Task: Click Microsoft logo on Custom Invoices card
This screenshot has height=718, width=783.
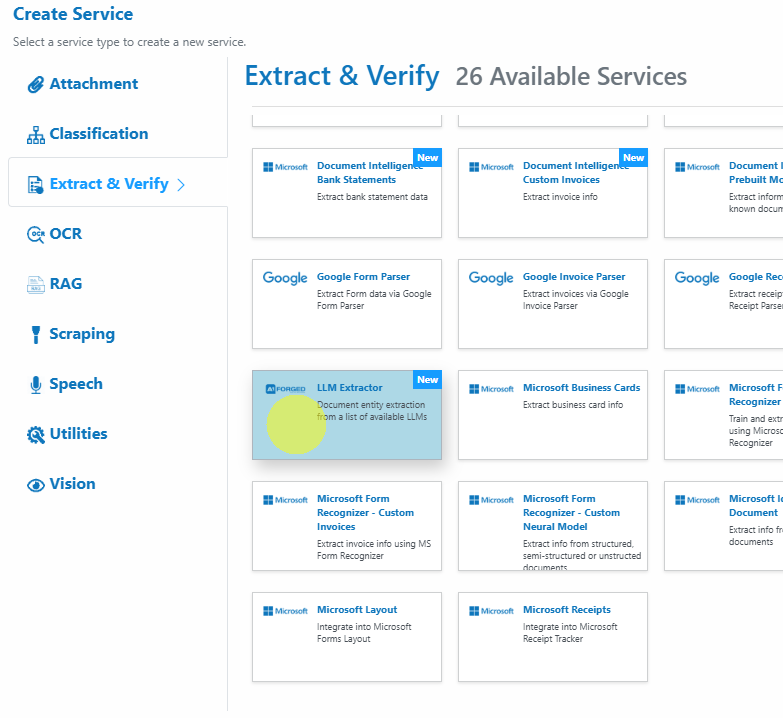Action: pos(491,167)
